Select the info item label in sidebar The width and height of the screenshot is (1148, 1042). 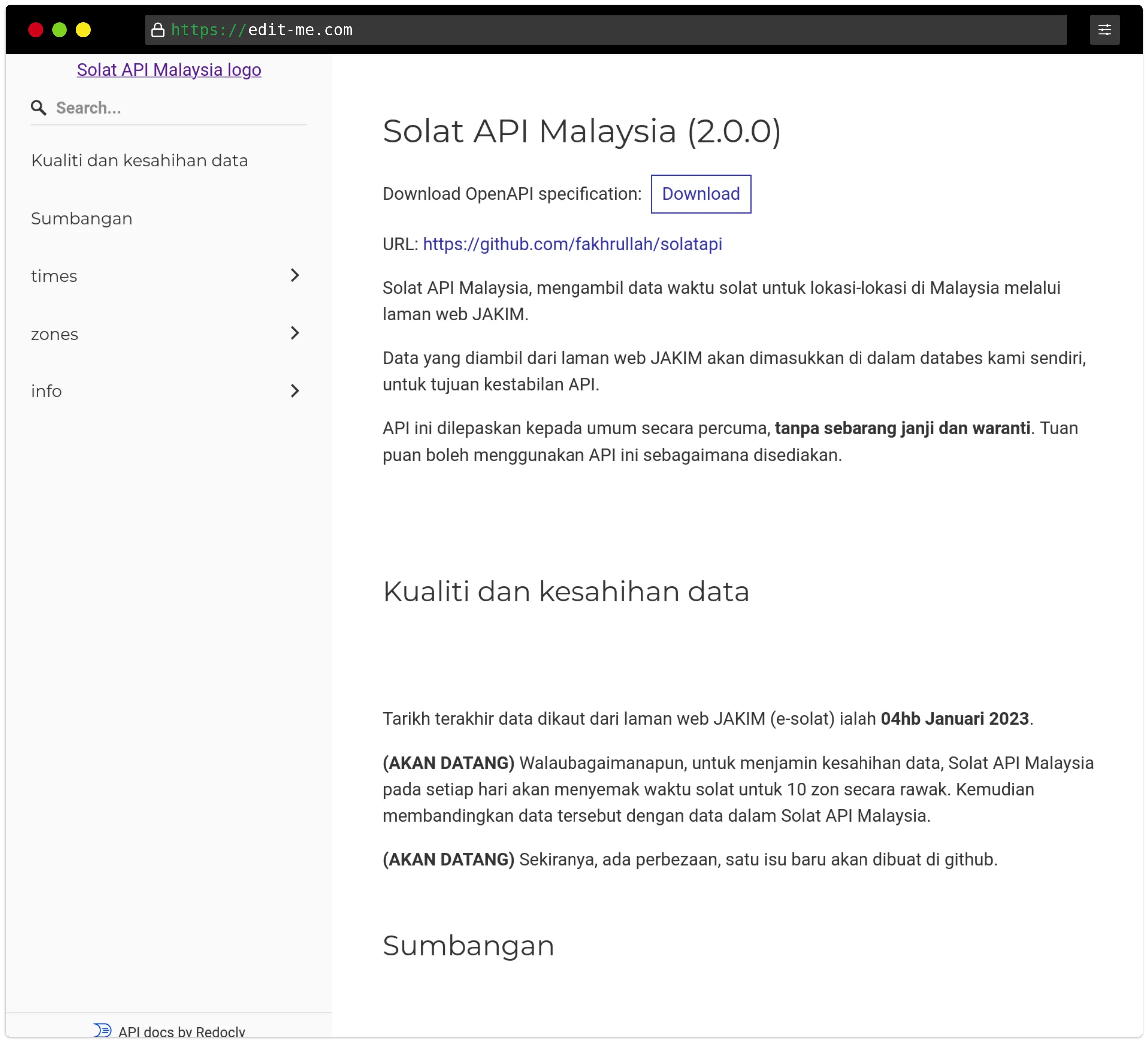[47, 391]
